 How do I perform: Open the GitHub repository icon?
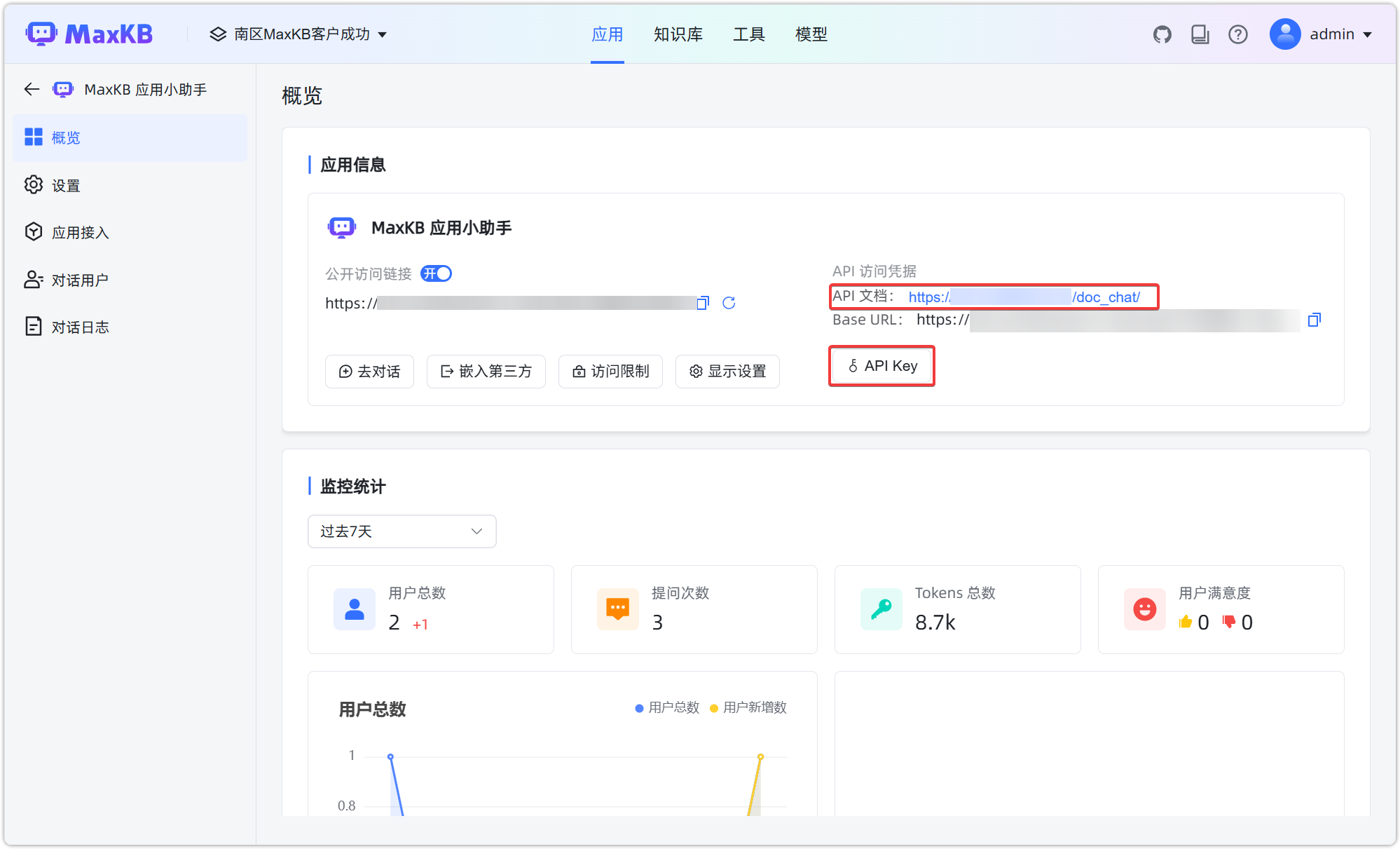coord(1162,34)
